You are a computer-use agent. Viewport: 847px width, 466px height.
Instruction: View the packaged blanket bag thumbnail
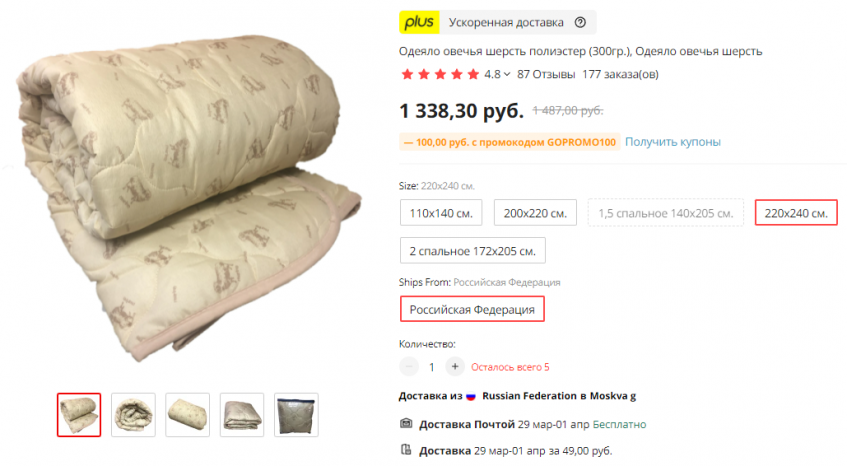[296, 415]
